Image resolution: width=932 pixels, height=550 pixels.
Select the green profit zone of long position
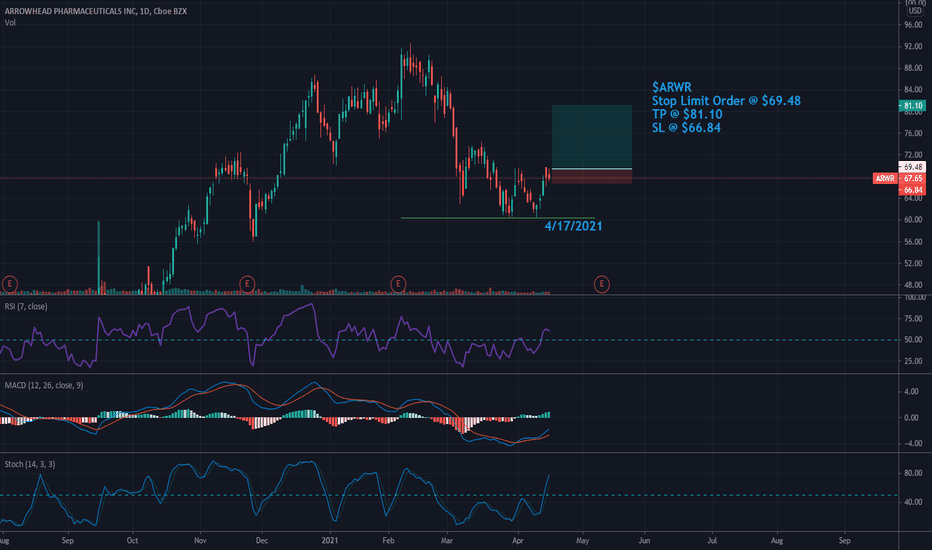click(591, 136)
